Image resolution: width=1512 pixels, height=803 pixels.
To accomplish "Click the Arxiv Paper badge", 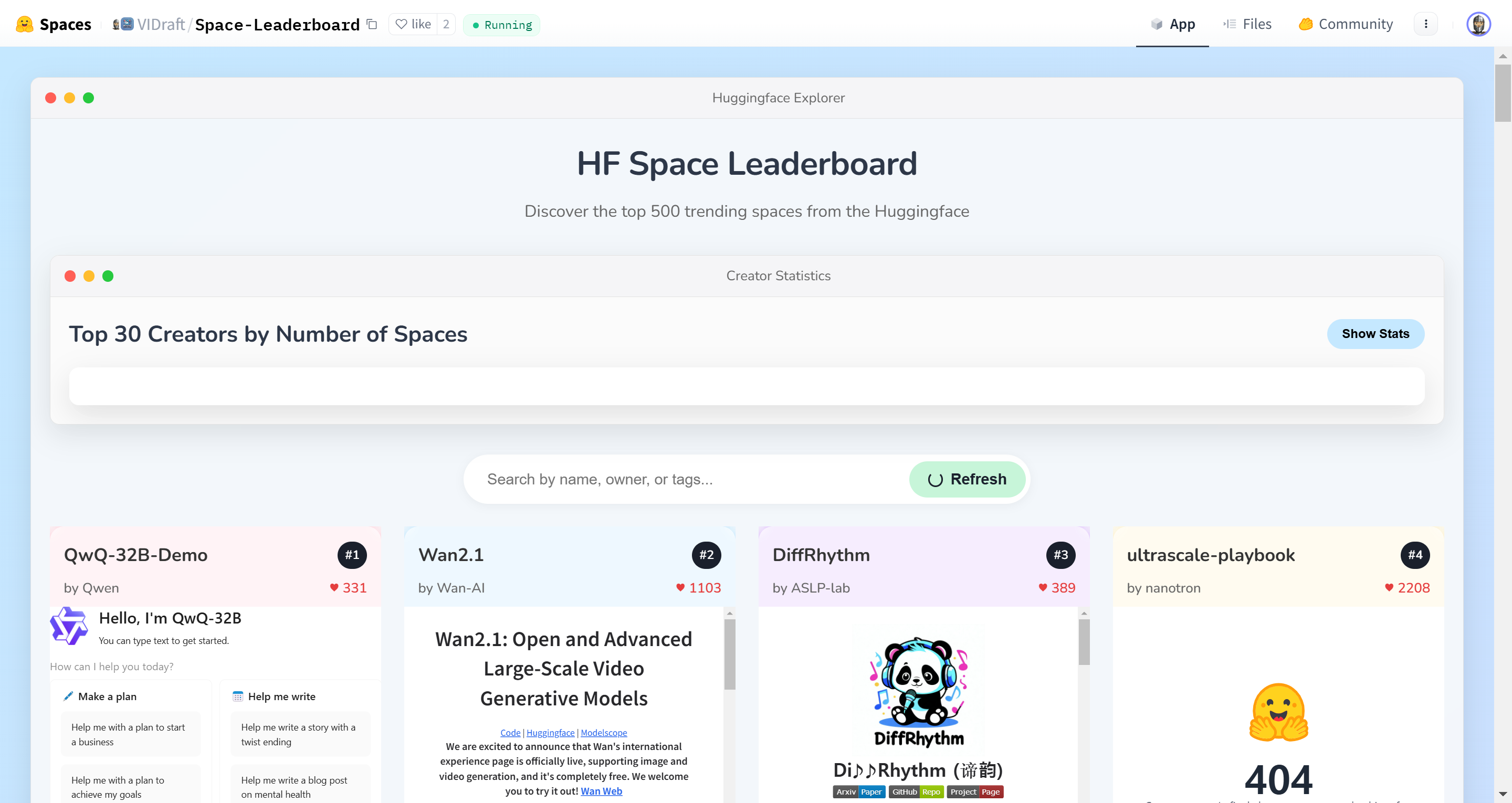I will click(859, 792).
